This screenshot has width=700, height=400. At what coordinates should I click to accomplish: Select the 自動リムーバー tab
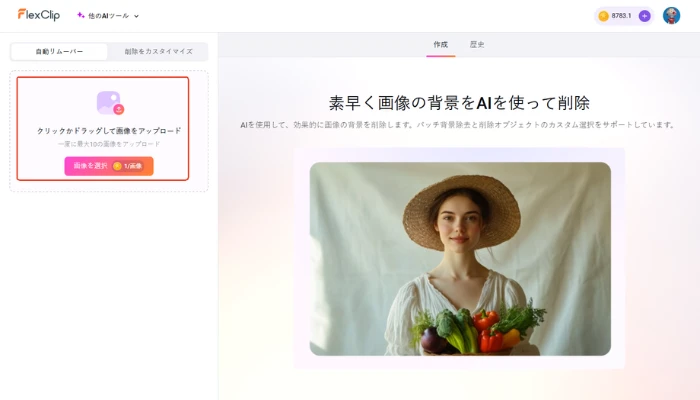click(x=59, y=51)
